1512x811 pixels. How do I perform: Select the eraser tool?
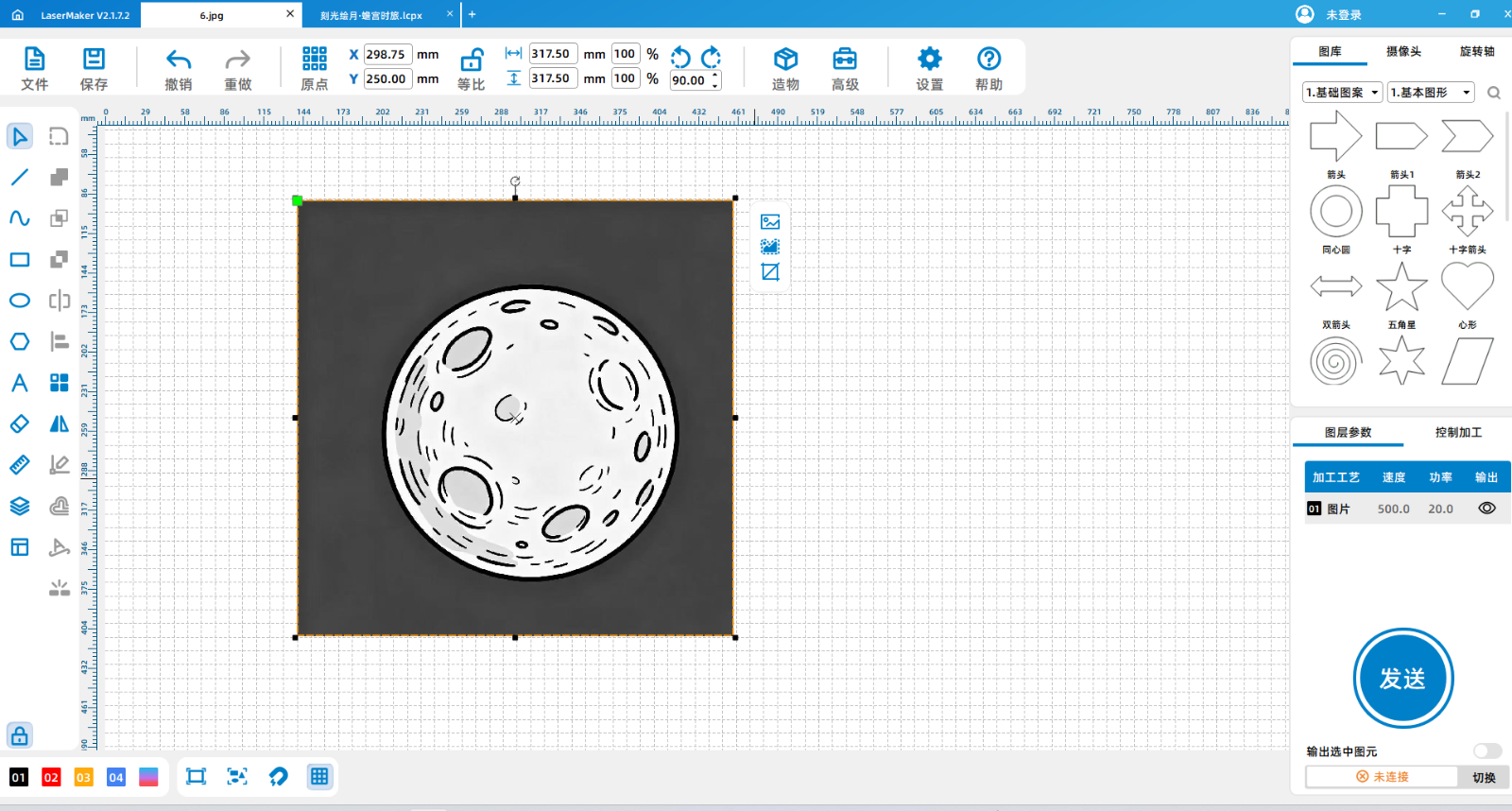pos(20,424)
